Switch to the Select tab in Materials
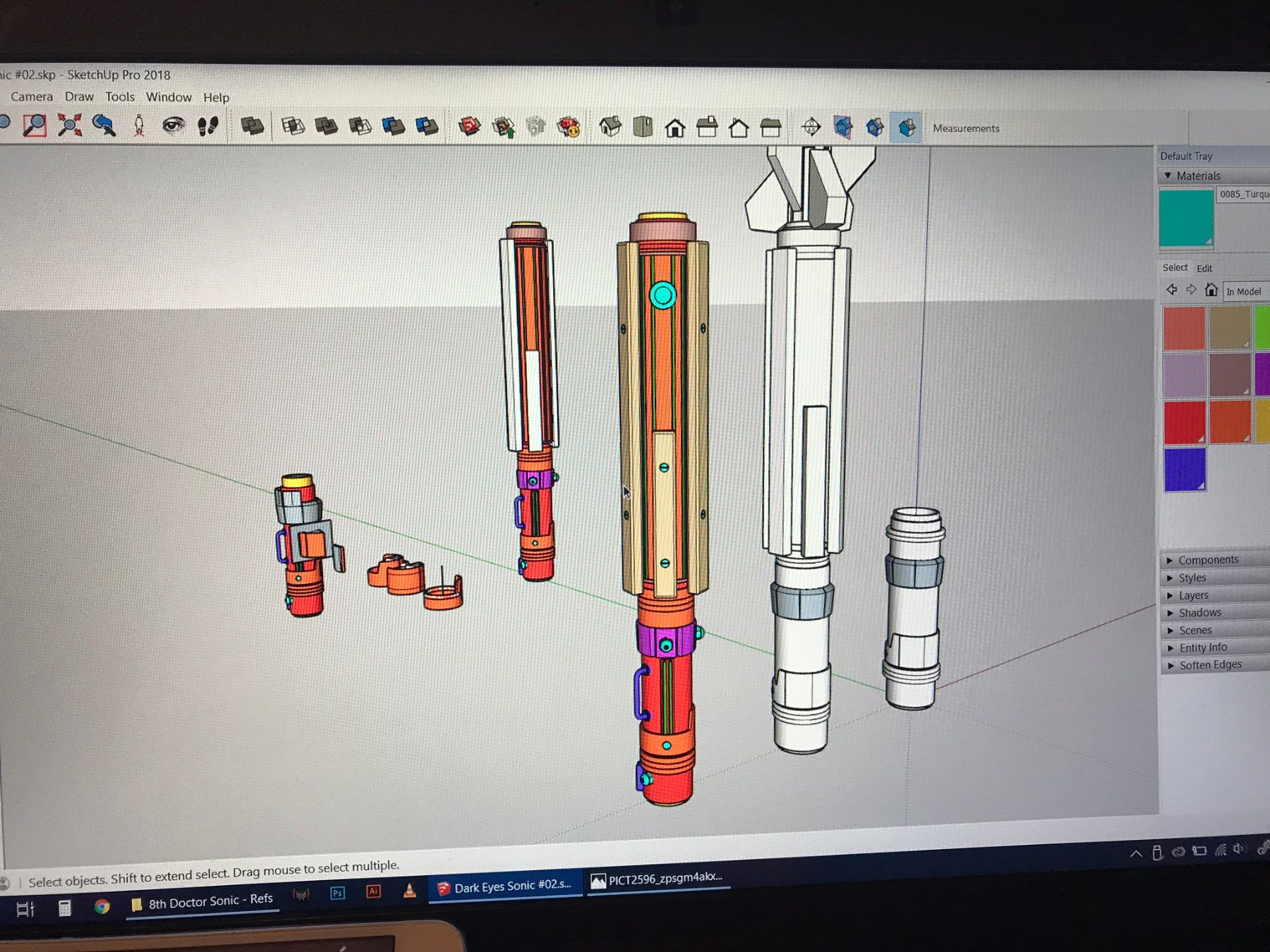 pos(1175,267)
